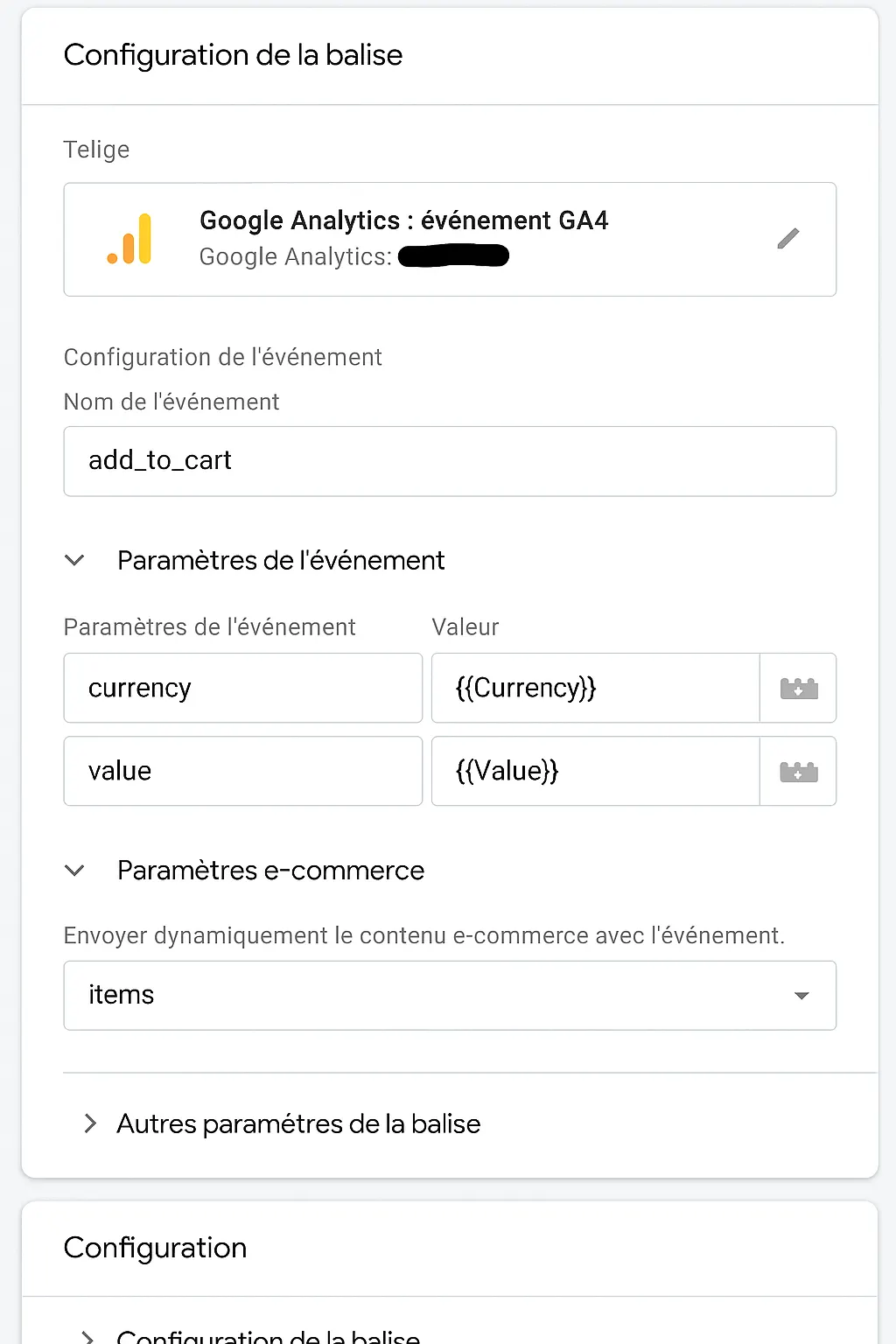
Task: Click the Valeur column header
Action: pos(465,626)
